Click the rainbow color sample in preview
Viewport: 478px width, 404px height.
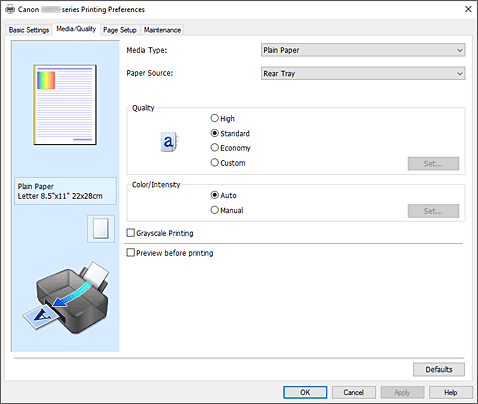click(x=46, y=80)
